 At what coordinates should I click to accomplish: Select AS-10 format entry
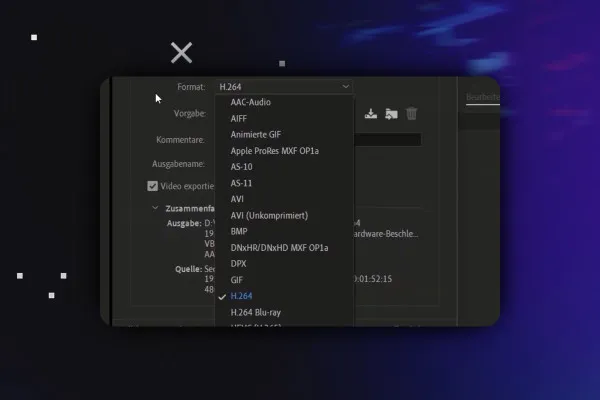tap(241, 167)
